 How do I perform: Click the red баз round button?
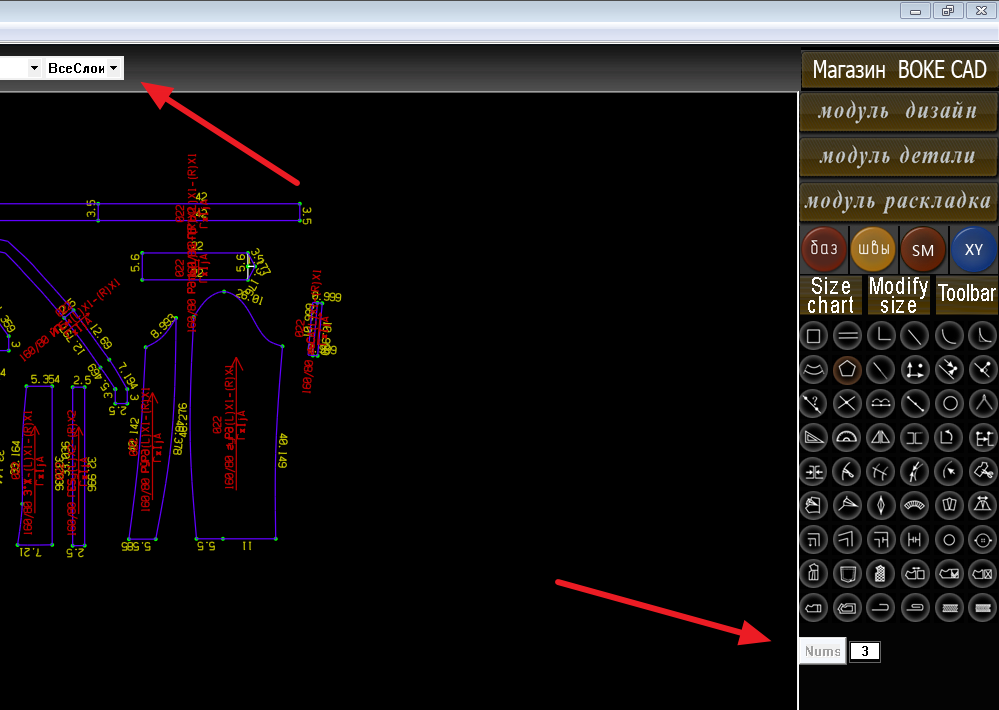coord(824,249)
